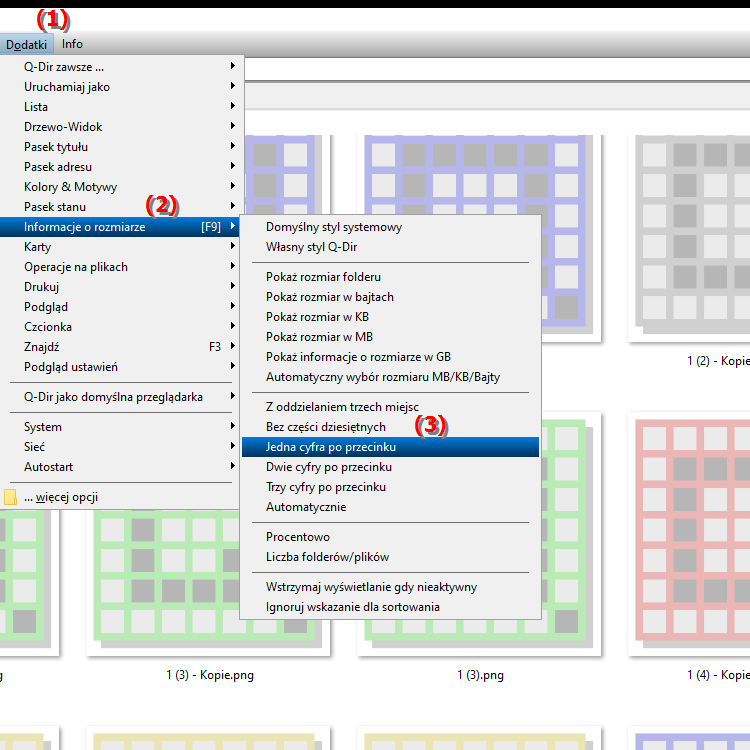Open Pasek stanu submenu
This screenshot has width=750, height=750.
121,207
